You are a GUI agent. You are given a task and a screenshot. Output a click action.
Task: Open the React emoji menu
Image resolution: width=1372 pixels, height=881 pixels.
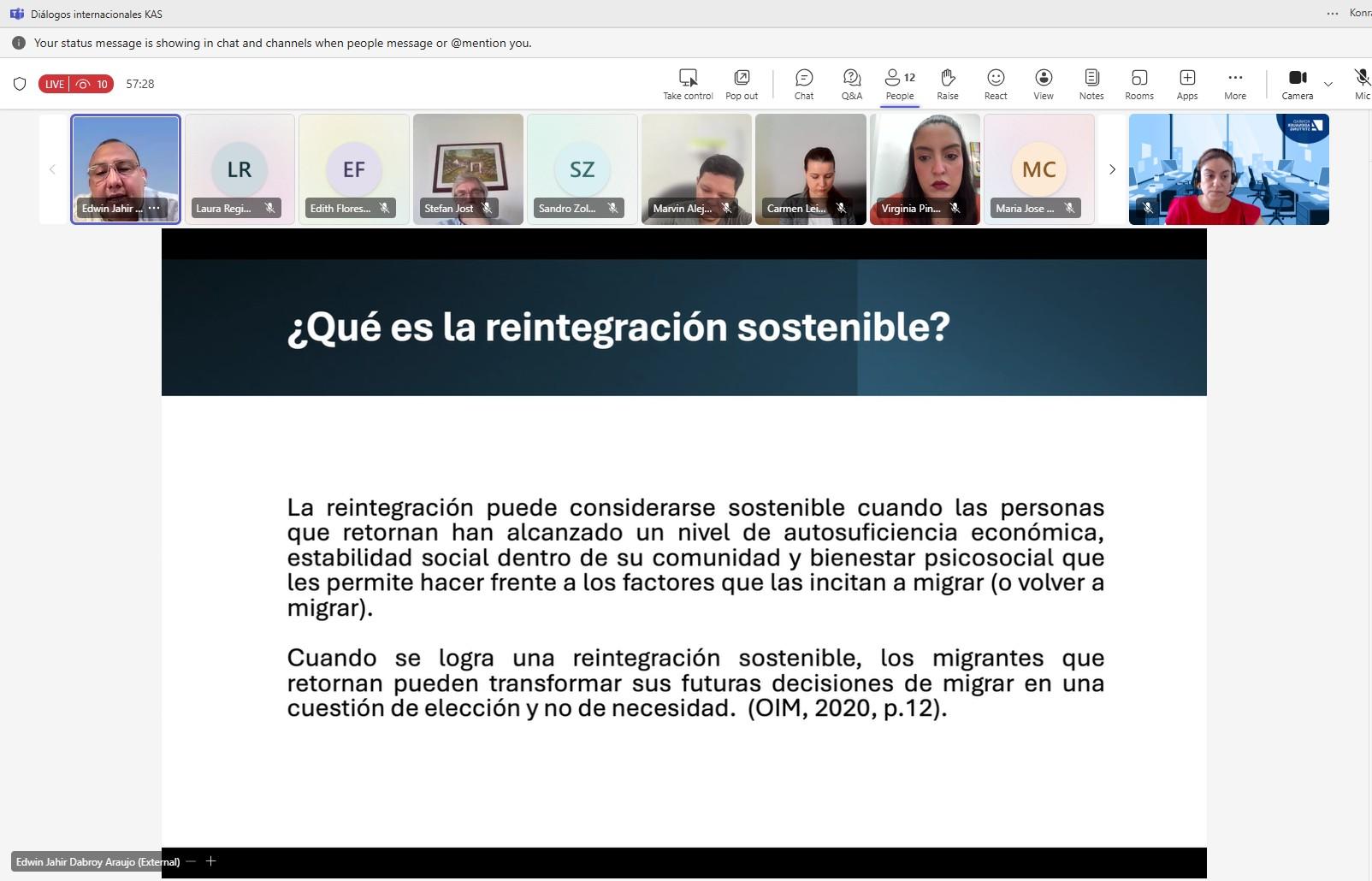995,79
